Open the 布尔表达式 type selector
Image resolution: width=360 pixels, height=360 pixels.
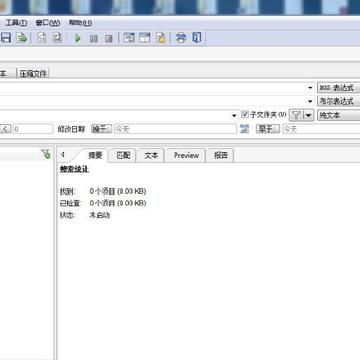(338, 101)
